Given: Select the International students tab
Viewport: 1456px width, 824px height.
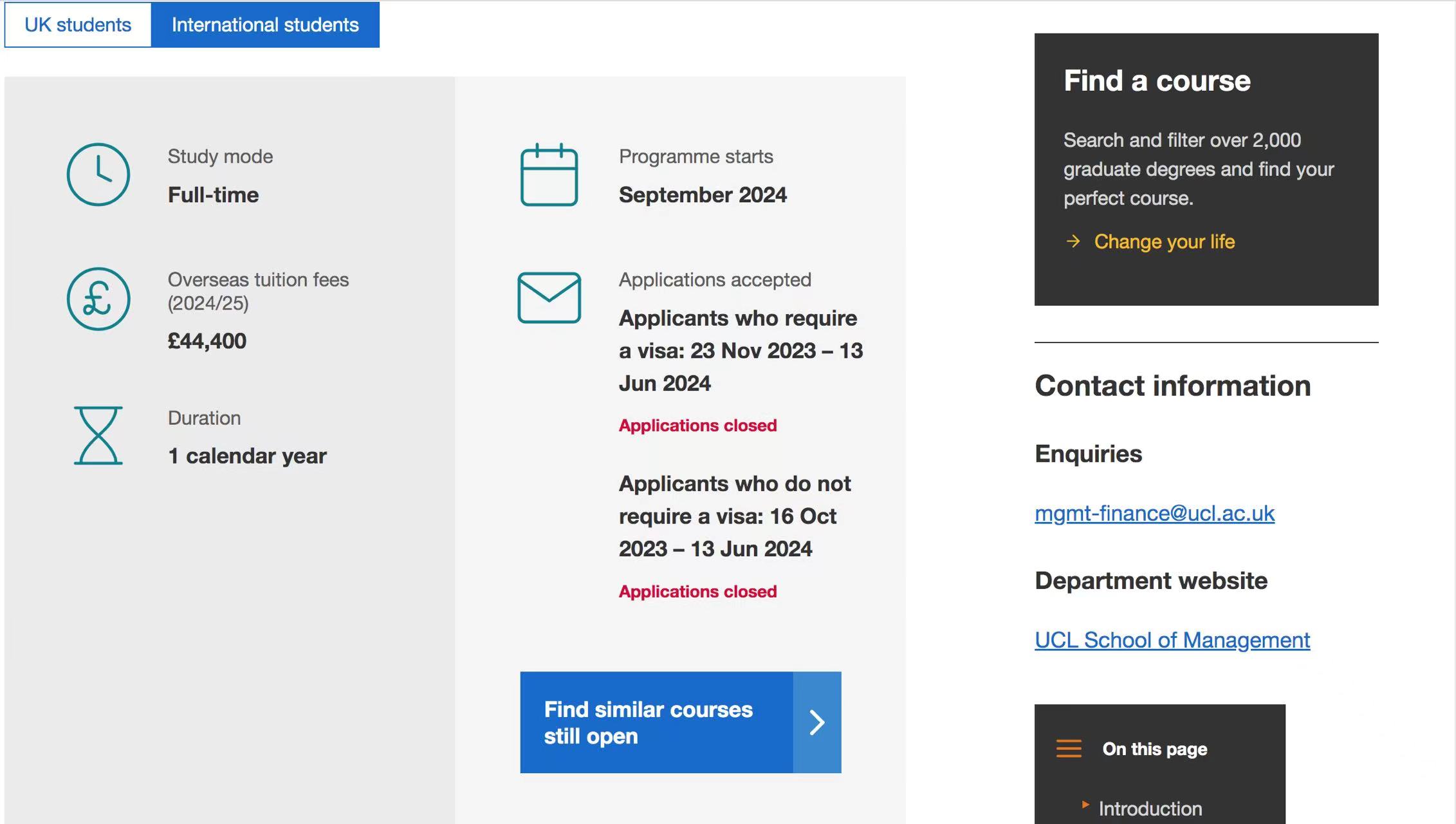Looking at the screenshot, I should pos(265,25).
